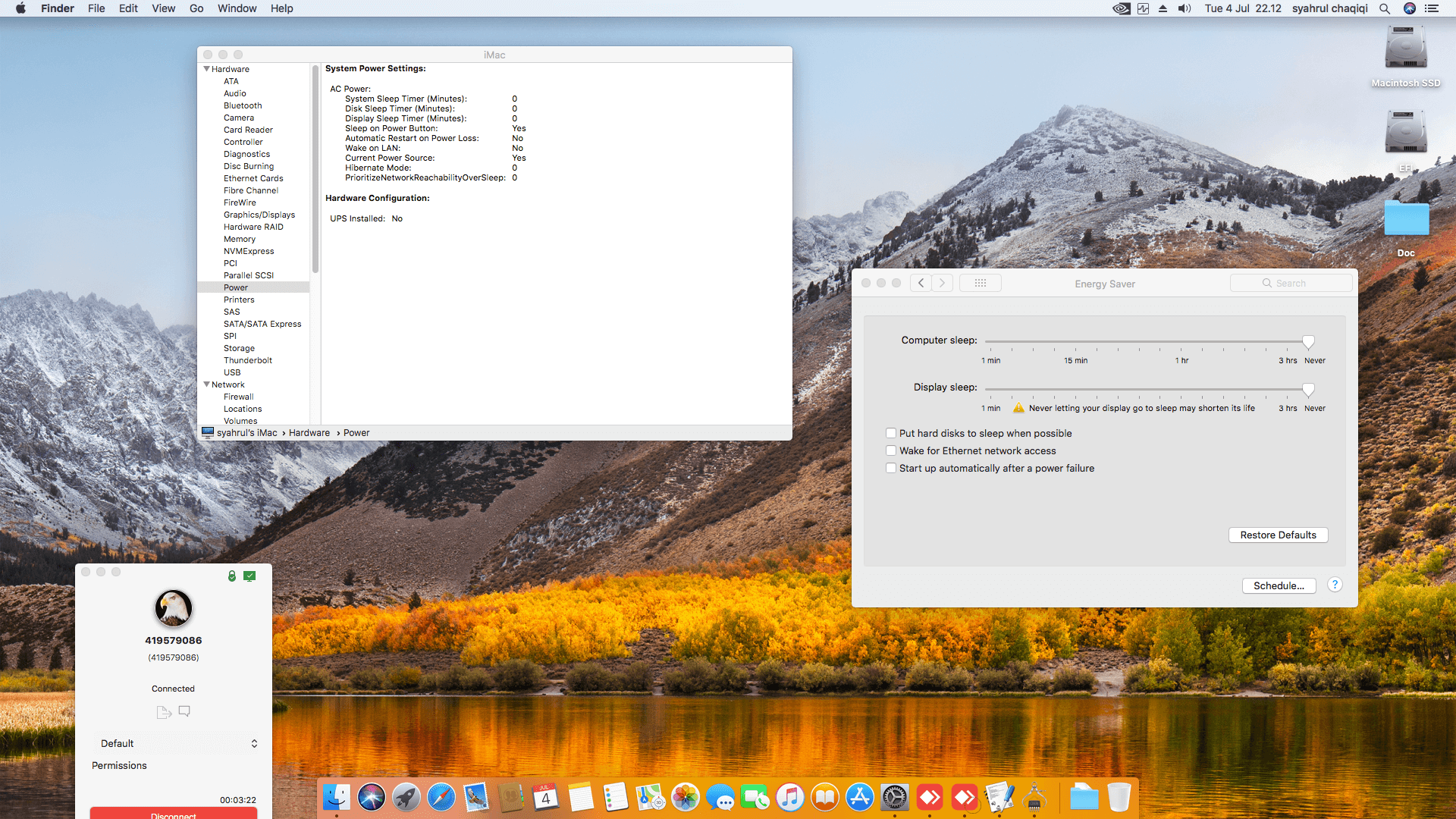1456x819 pixels.
Task: Click the back arrow in the Energy Saver toolbar
Action: pos(921,282)
